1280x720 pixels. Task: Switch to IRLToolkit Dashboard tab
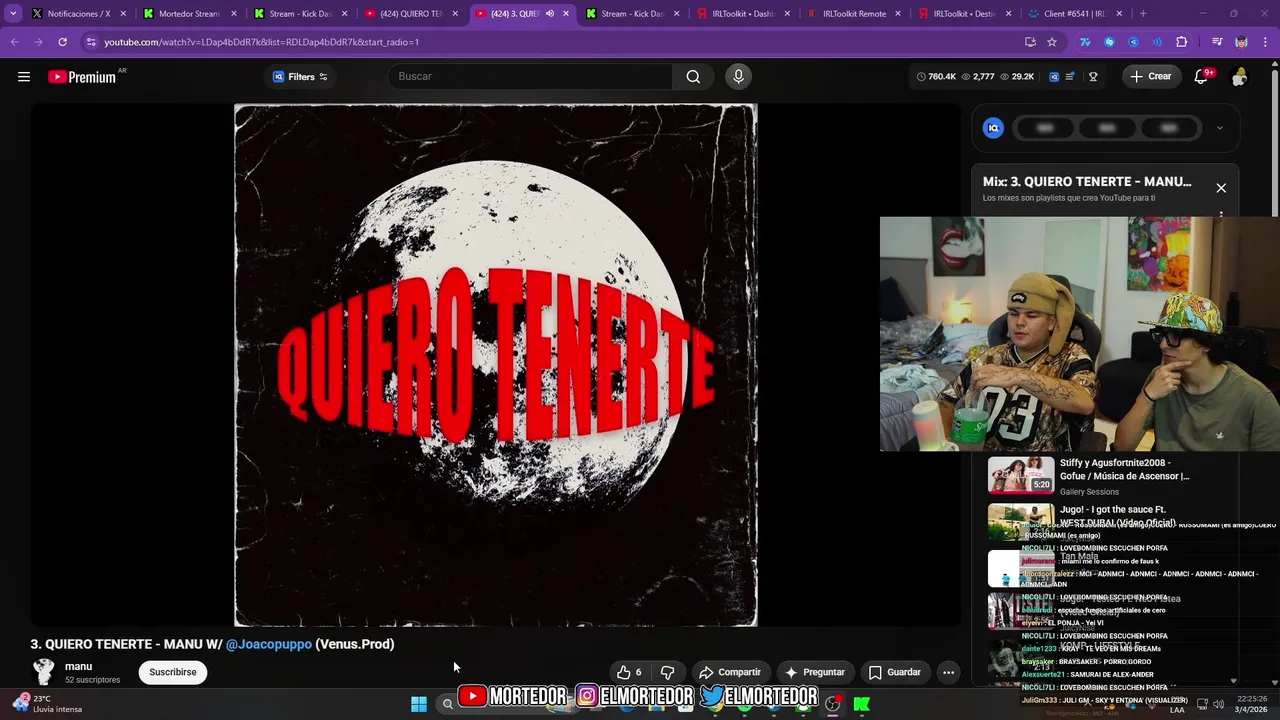pos(744,14)
